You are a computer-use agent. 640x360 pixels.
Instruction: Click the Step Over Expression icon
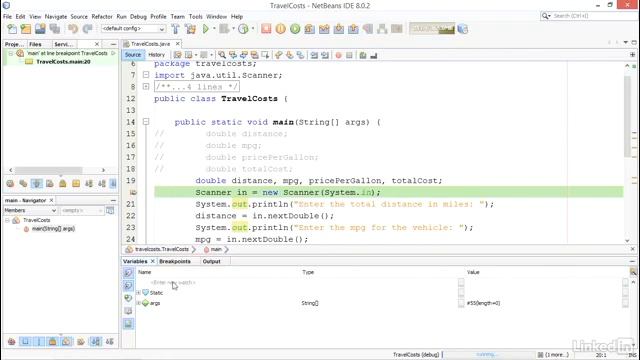click(324, 29)
